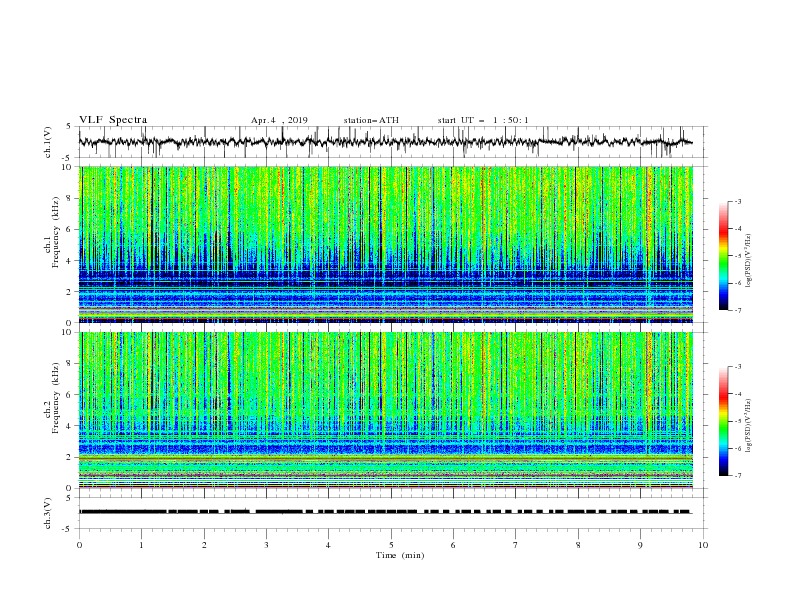Click the "8" frequency tick of ch.1 spectrogram
The height and width of the screenshot is (612, 792).
tap(70, 198)
